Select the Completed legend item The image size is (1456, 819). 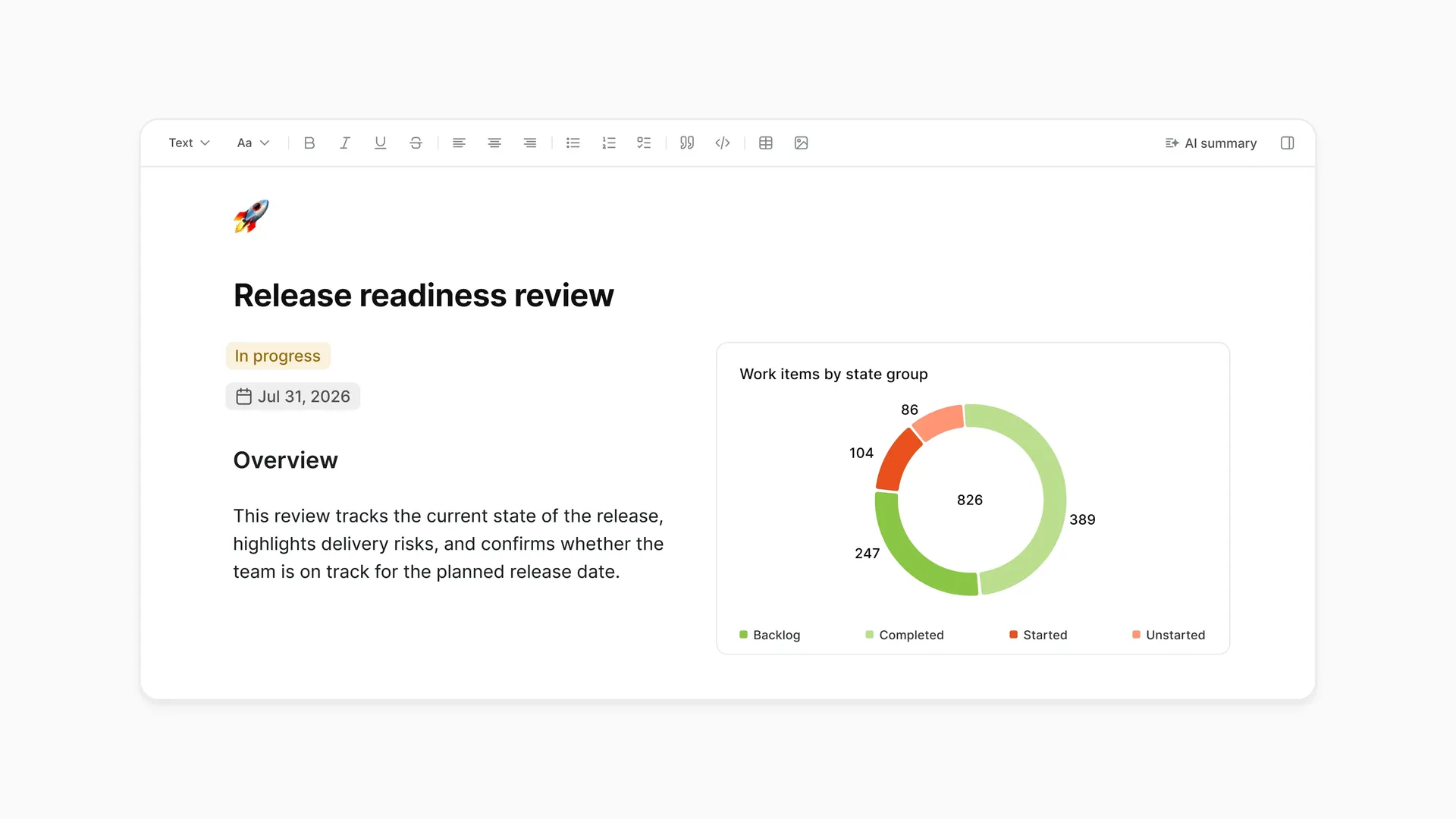click(x=905, y=635)
